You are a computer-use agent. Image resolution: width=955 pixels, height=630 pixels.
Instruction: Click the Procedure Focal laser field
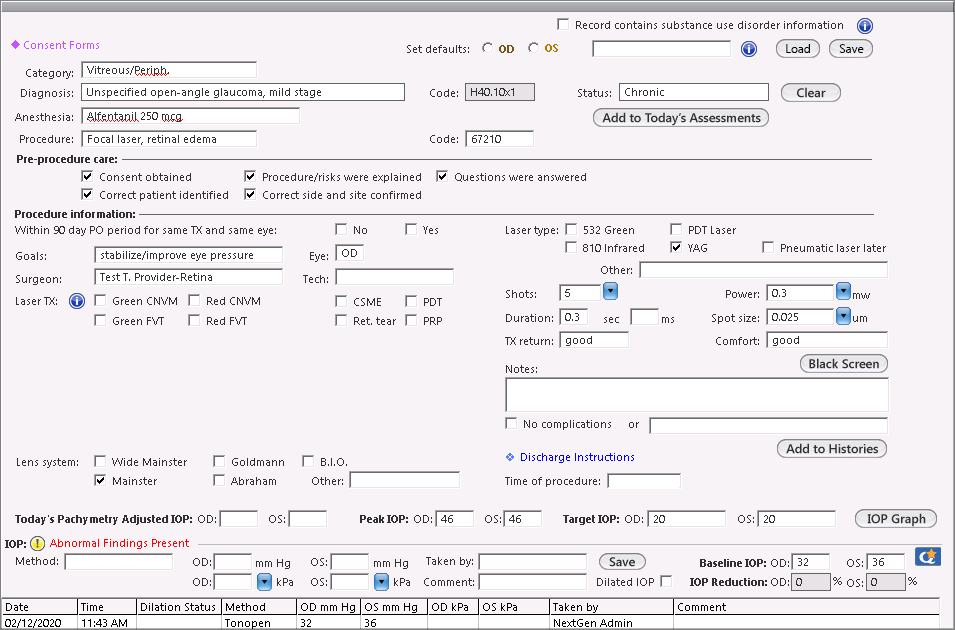point(169,139)
